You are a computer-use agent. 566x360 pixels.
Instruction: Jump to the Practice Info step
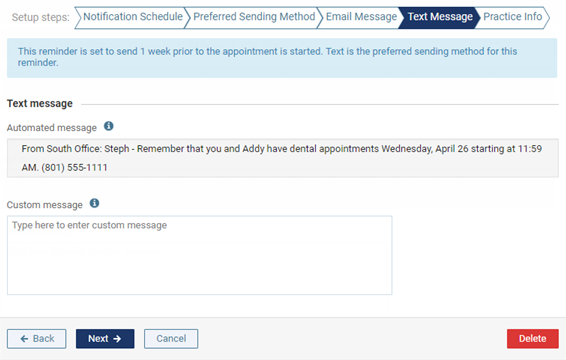point(512,17)
